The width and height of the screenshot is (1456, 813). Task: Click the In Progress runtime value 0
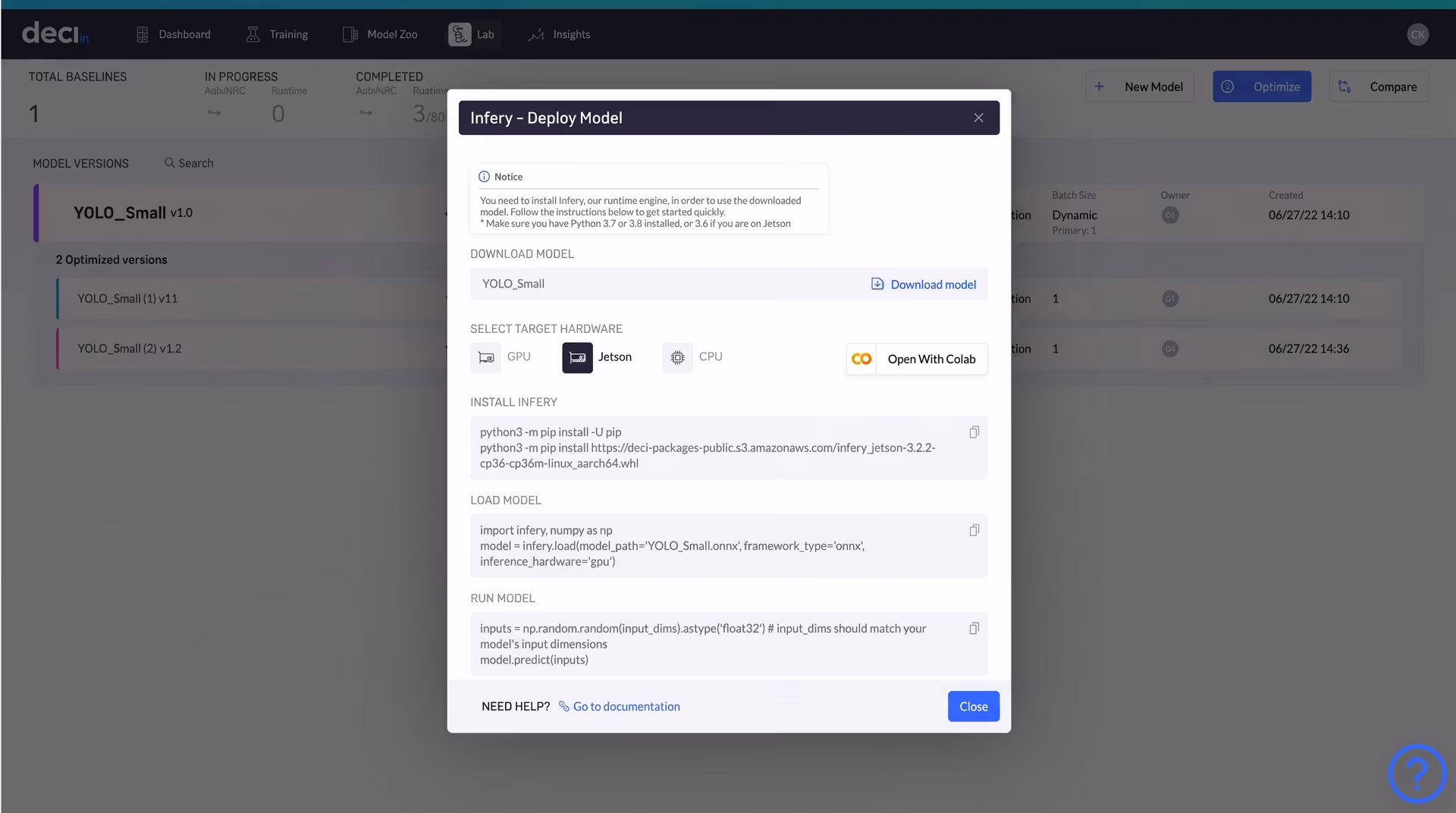tap(278, 114)
